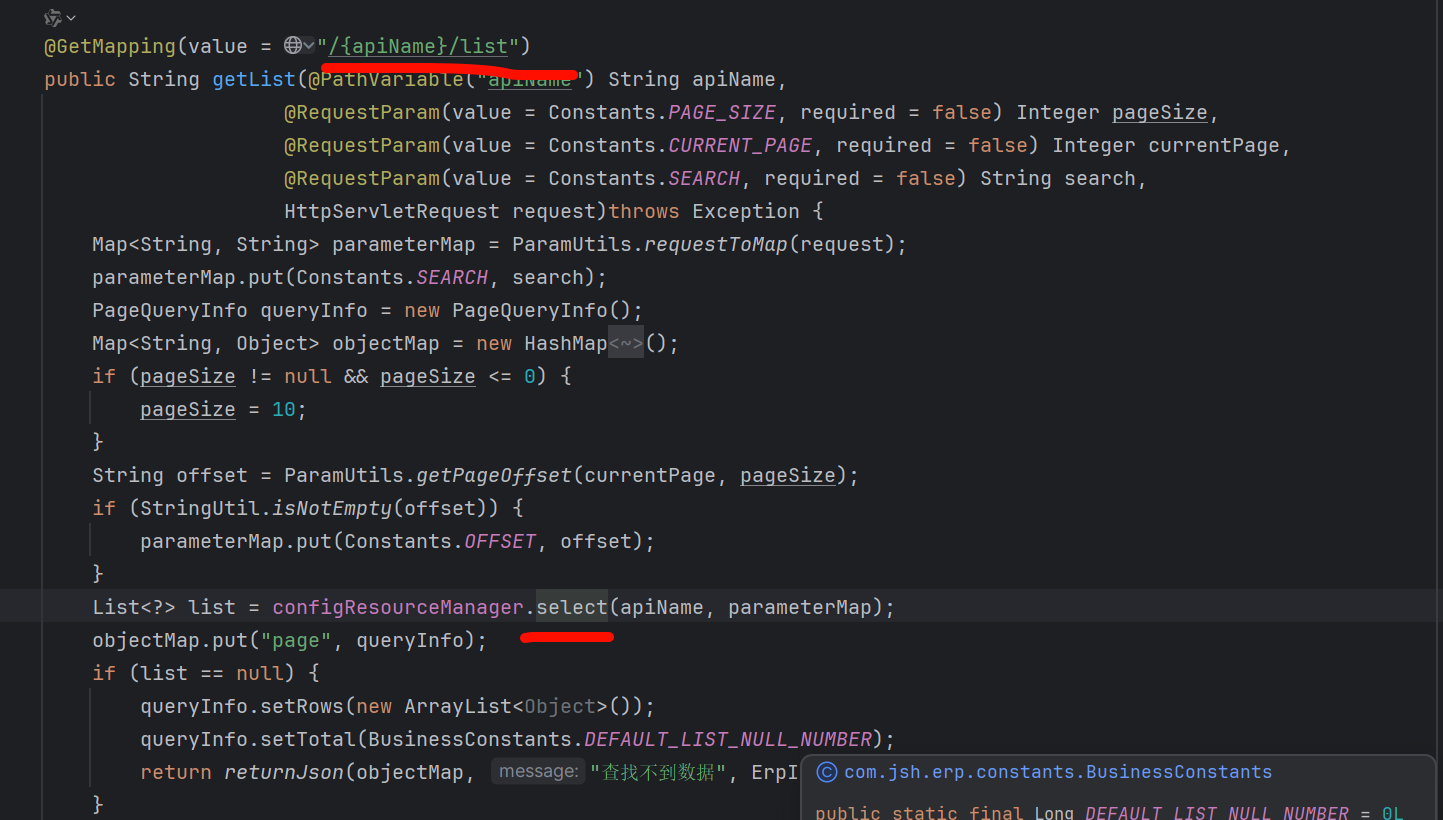
Task: Click DEFAULT_LIST_NULL_NUMBER in the setTotal call
Action: click(728, 739)
